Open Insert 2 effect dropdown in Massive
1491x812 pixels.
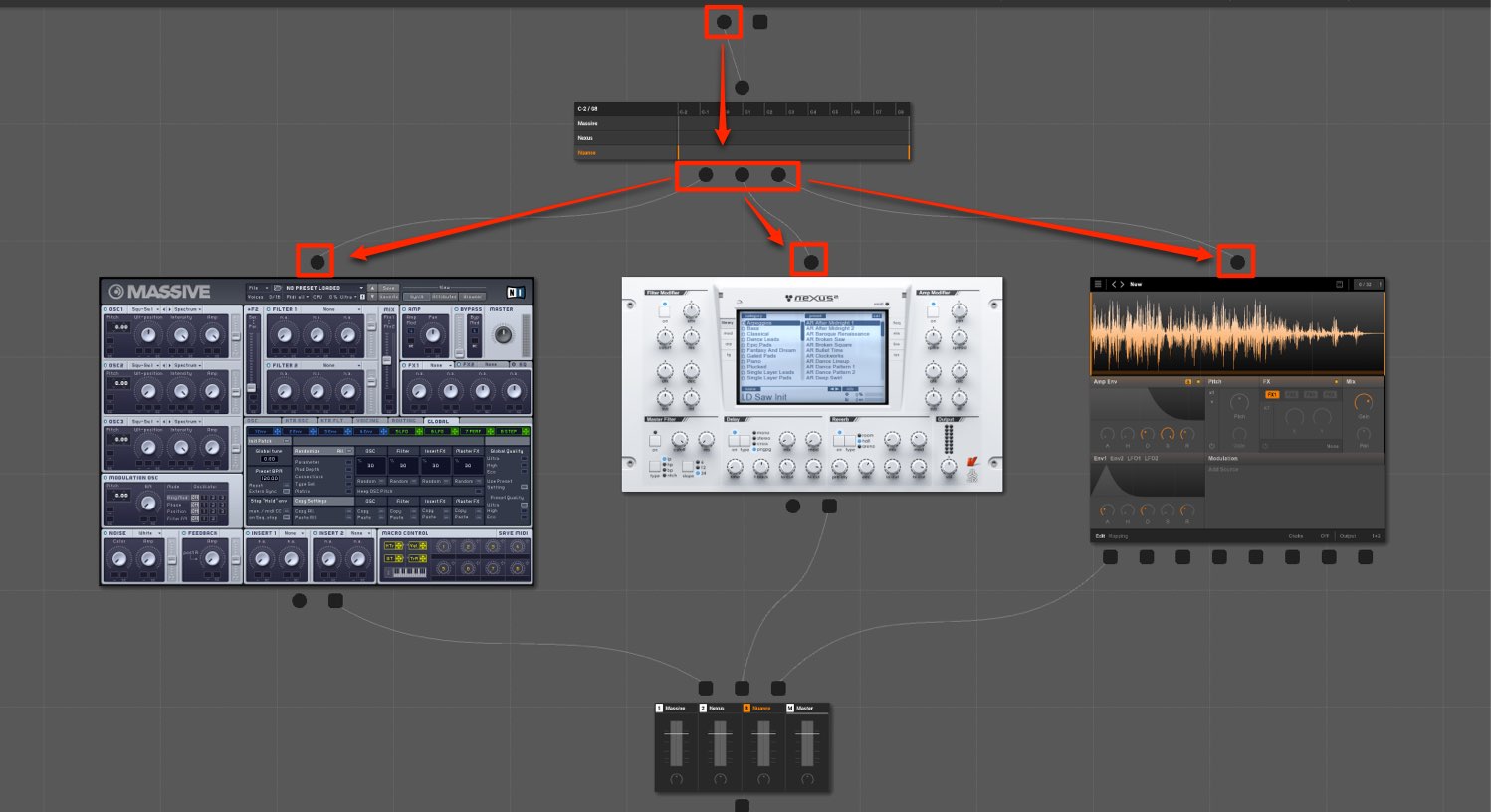(358, 533)
